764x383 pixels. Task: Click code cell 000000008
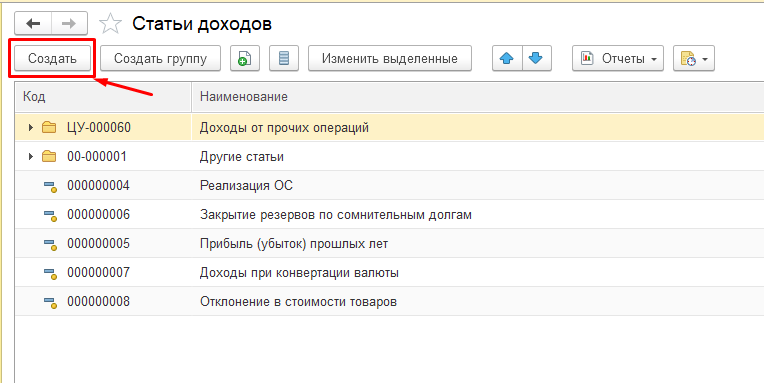[98, 302]
